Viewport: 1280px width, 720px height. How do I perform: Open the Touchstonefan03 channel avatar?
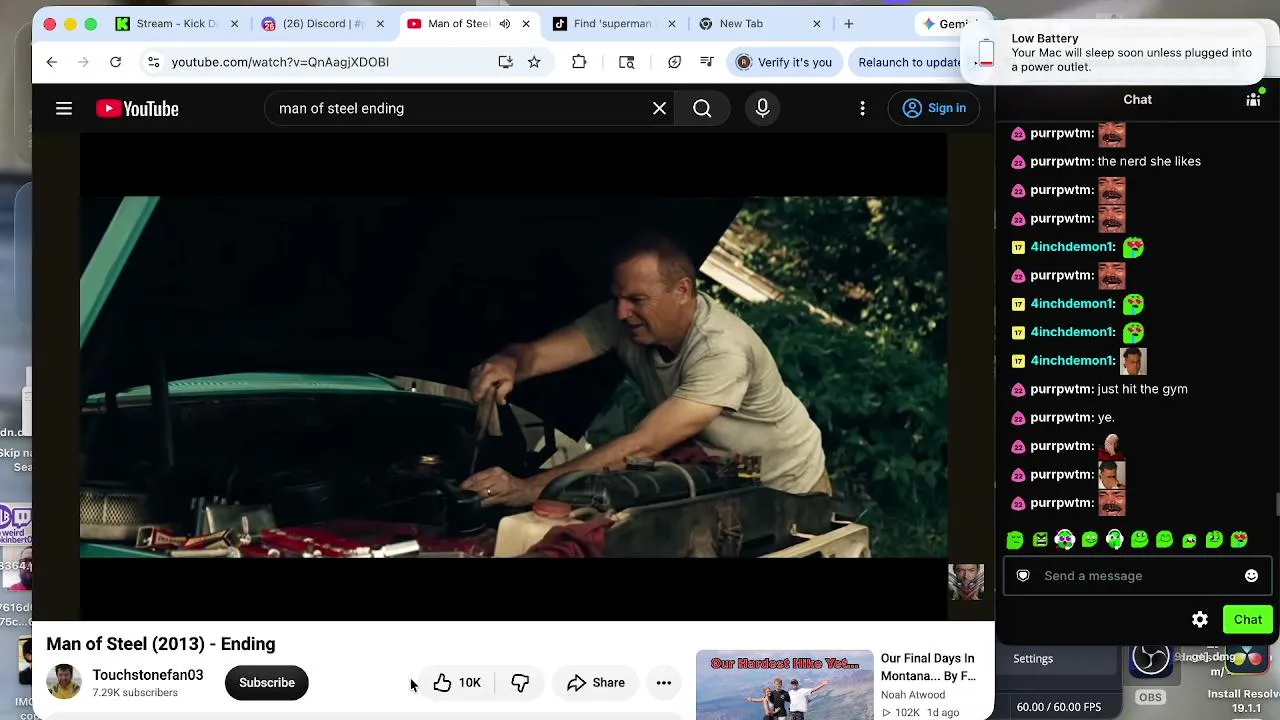(64, 682)
